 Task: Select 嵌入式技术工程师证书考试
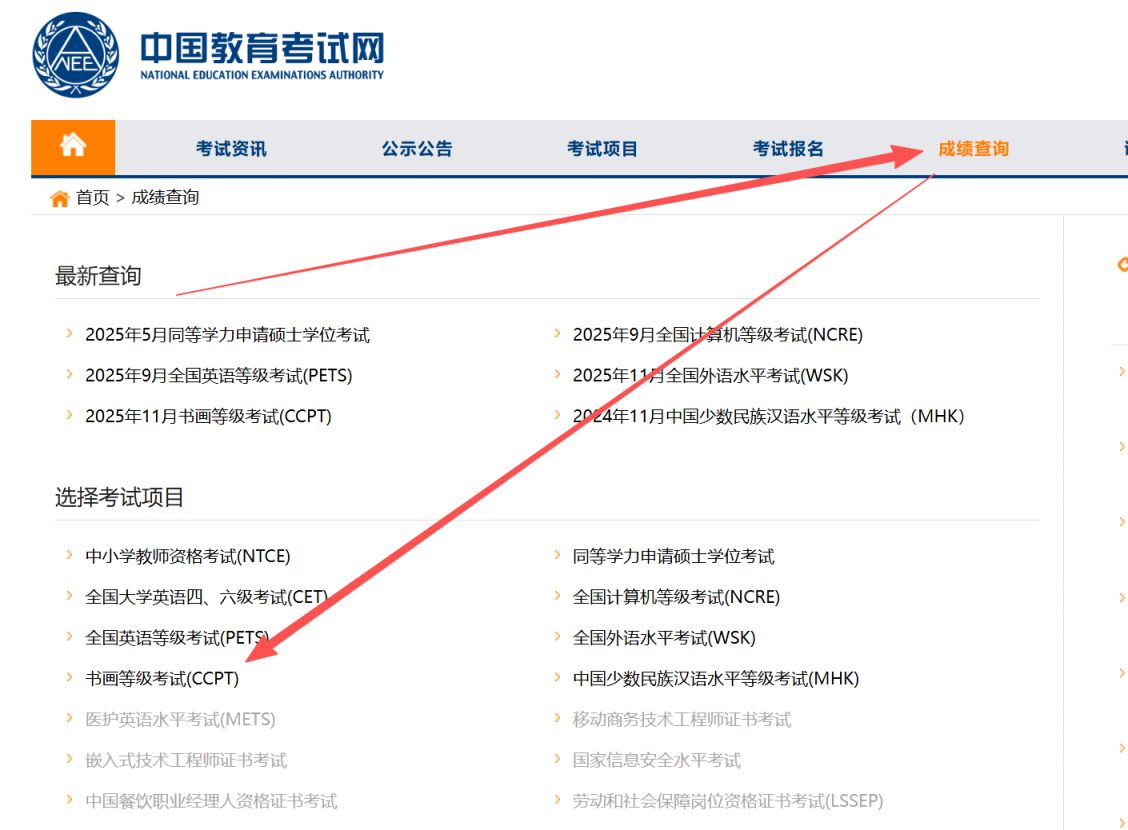coord(186,760)
